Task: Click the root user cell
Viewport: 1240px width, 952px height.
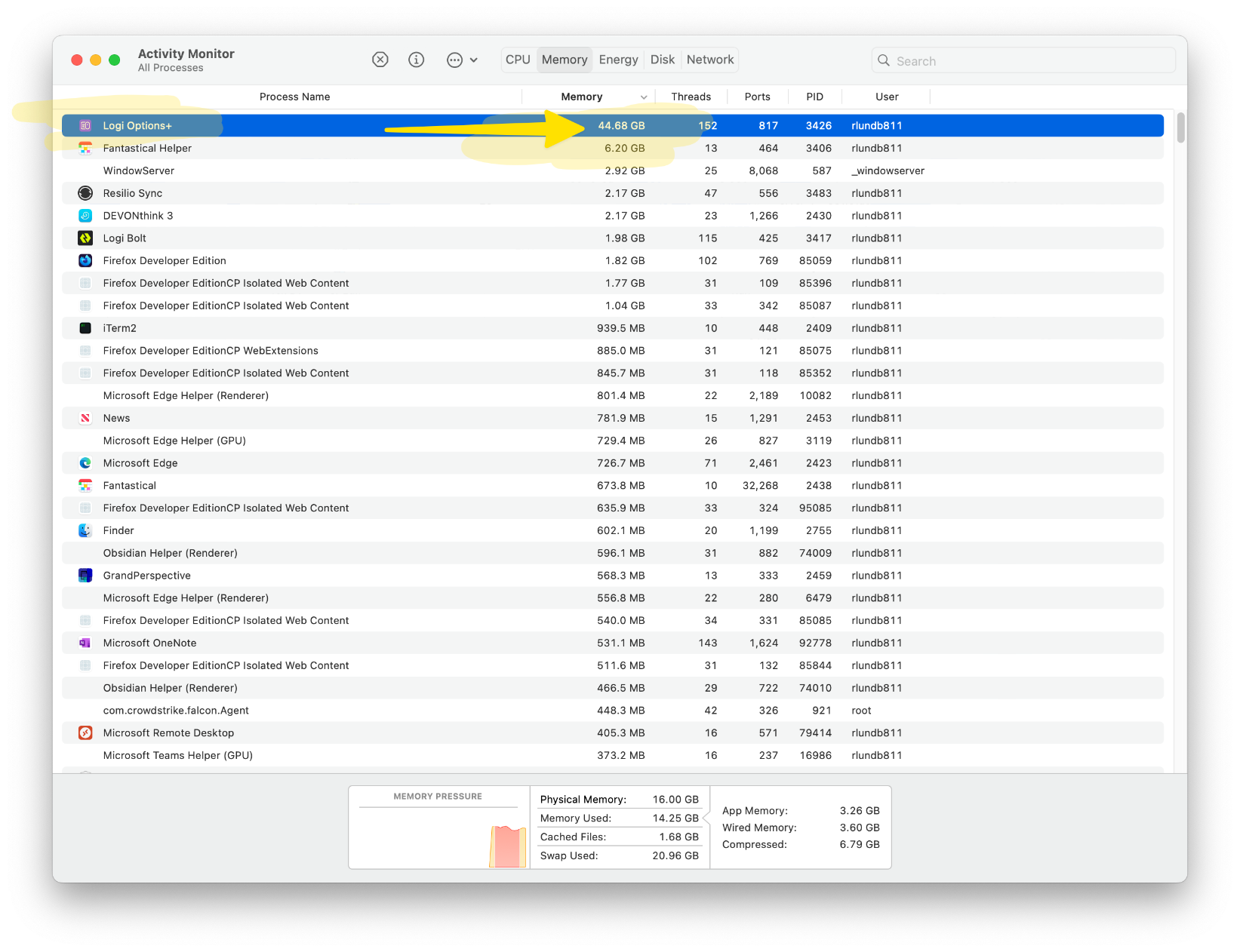Action: [x=861, y=711]
